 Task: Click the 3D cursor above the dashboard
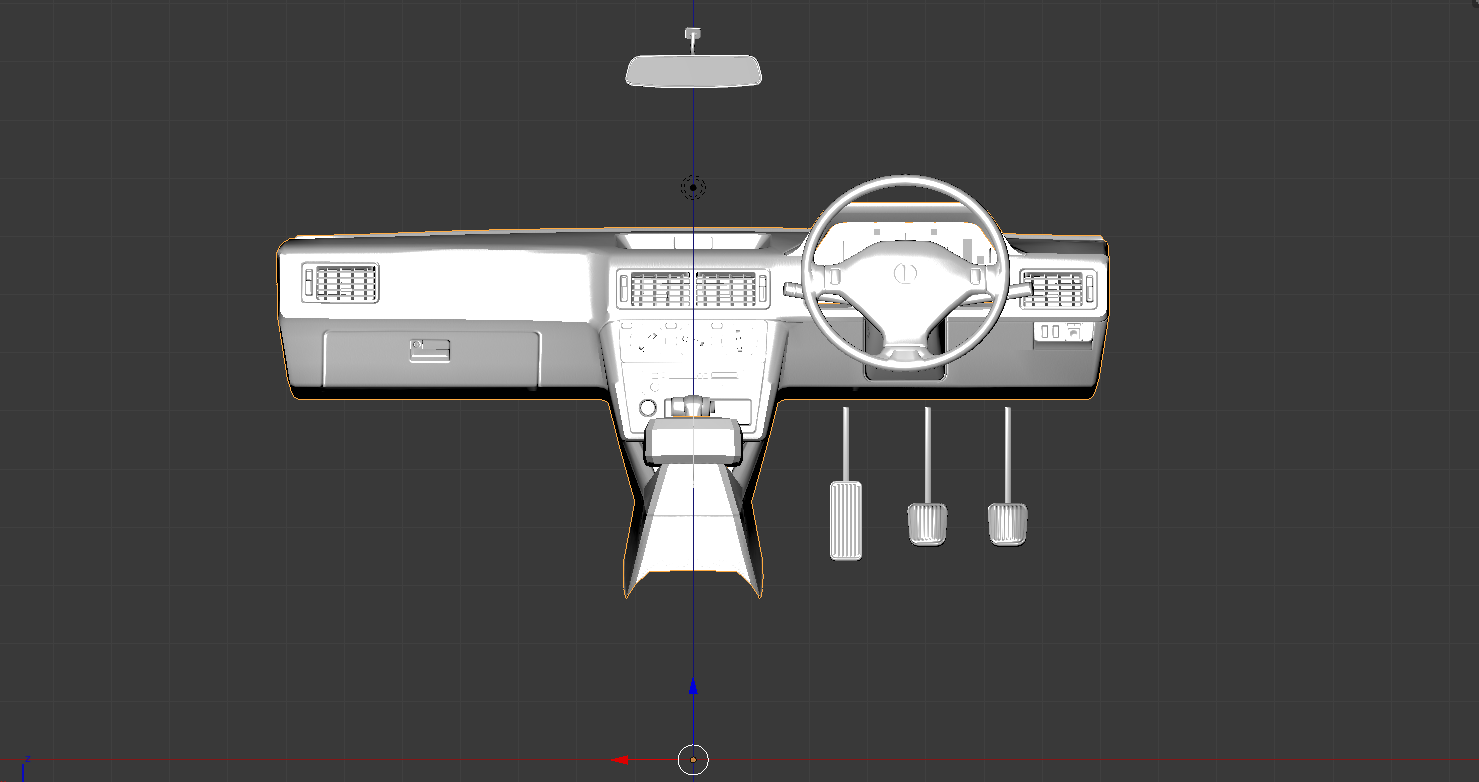click(693, 187)
